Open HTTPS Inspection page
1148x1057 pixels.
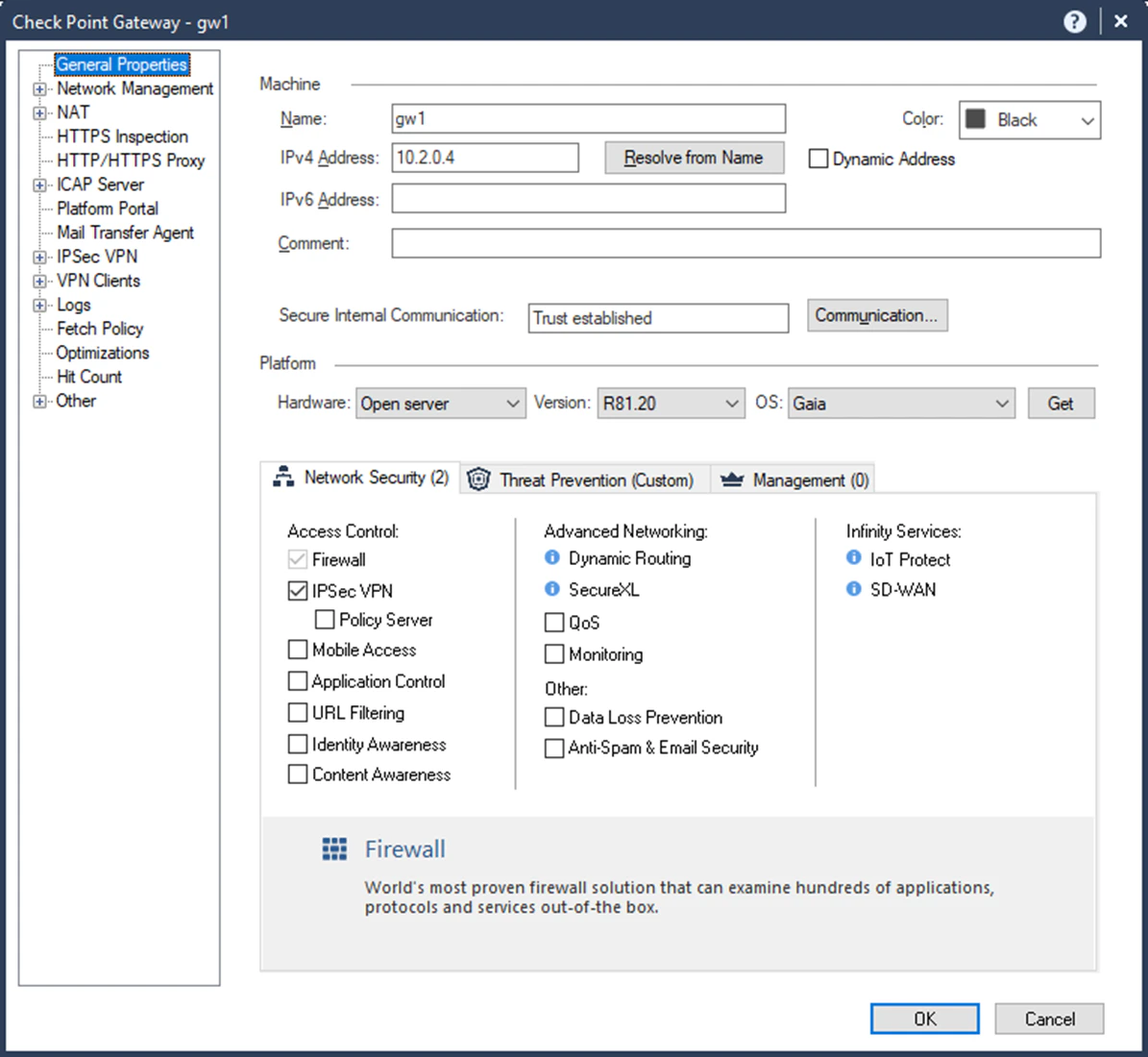pyautogui.click(x=122, y=136)
